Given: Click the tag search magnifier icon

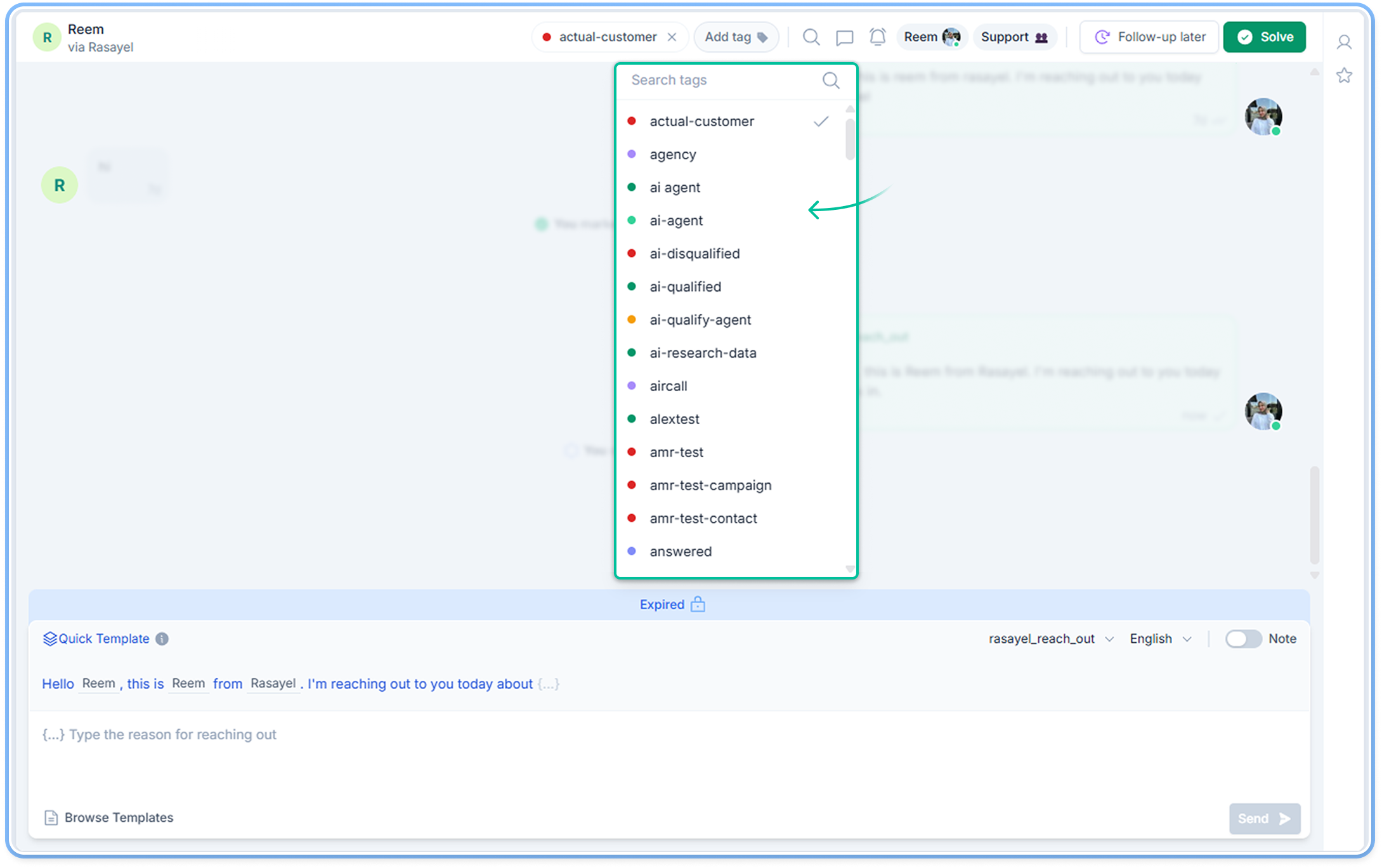Looking at the screenshot, I should 831,81.
